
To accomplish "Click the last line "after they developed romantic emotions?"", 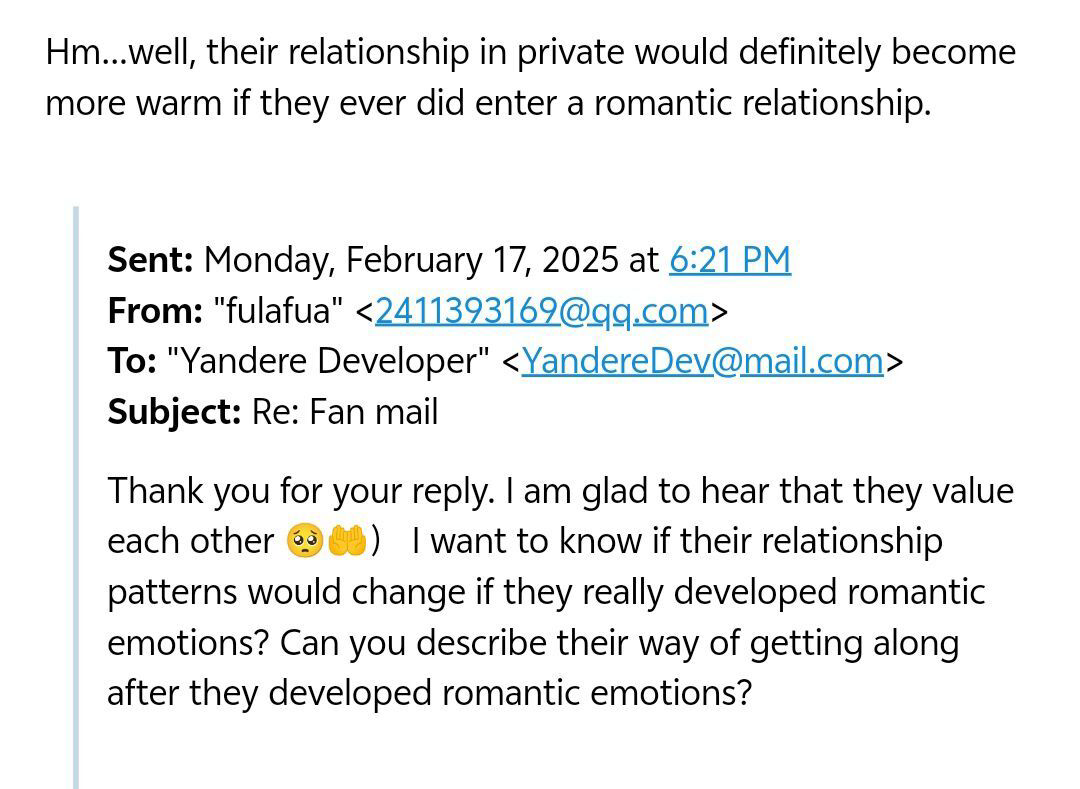I will coord(429,693).
